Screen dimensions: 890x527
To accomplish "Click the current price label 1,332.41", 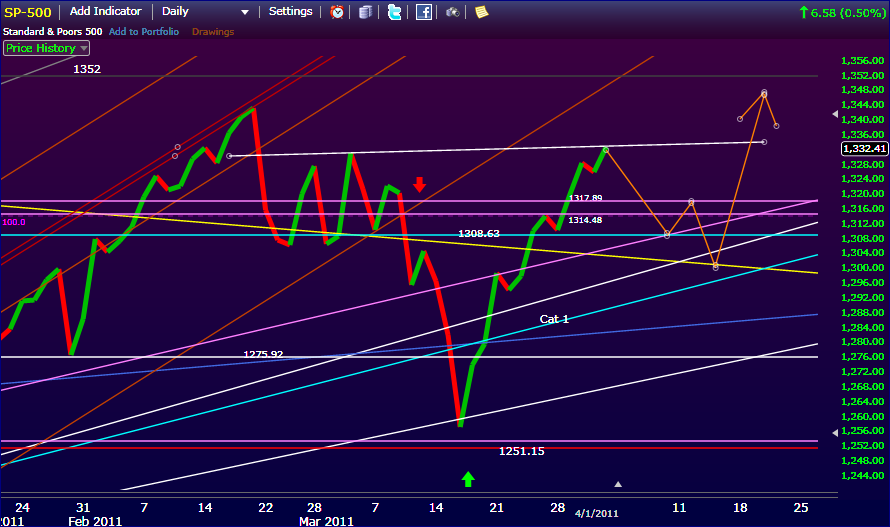I will (x=864, y=149).
